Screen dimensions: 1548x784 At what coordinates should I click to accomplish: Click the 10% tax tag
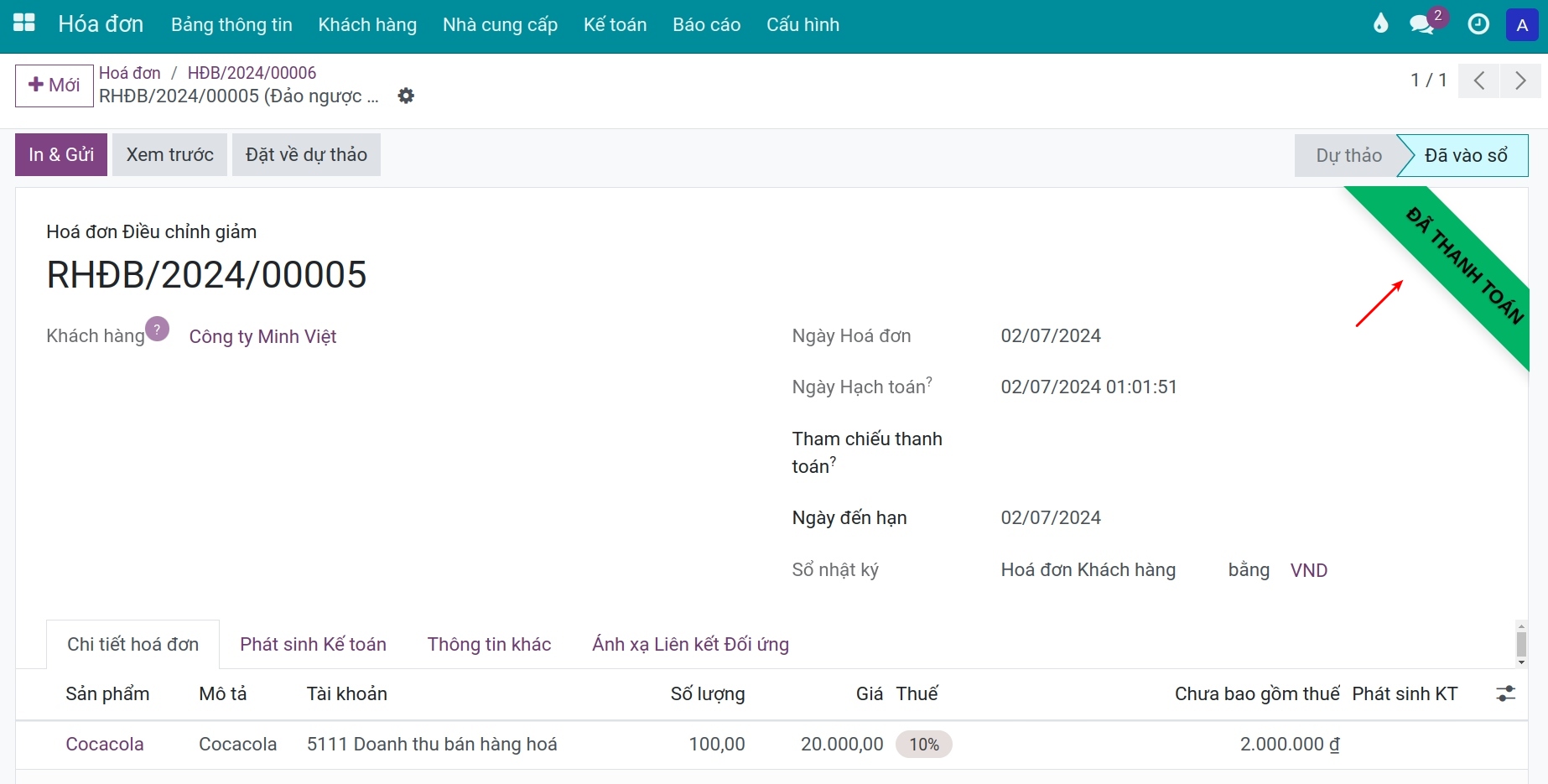click(924, 745)
